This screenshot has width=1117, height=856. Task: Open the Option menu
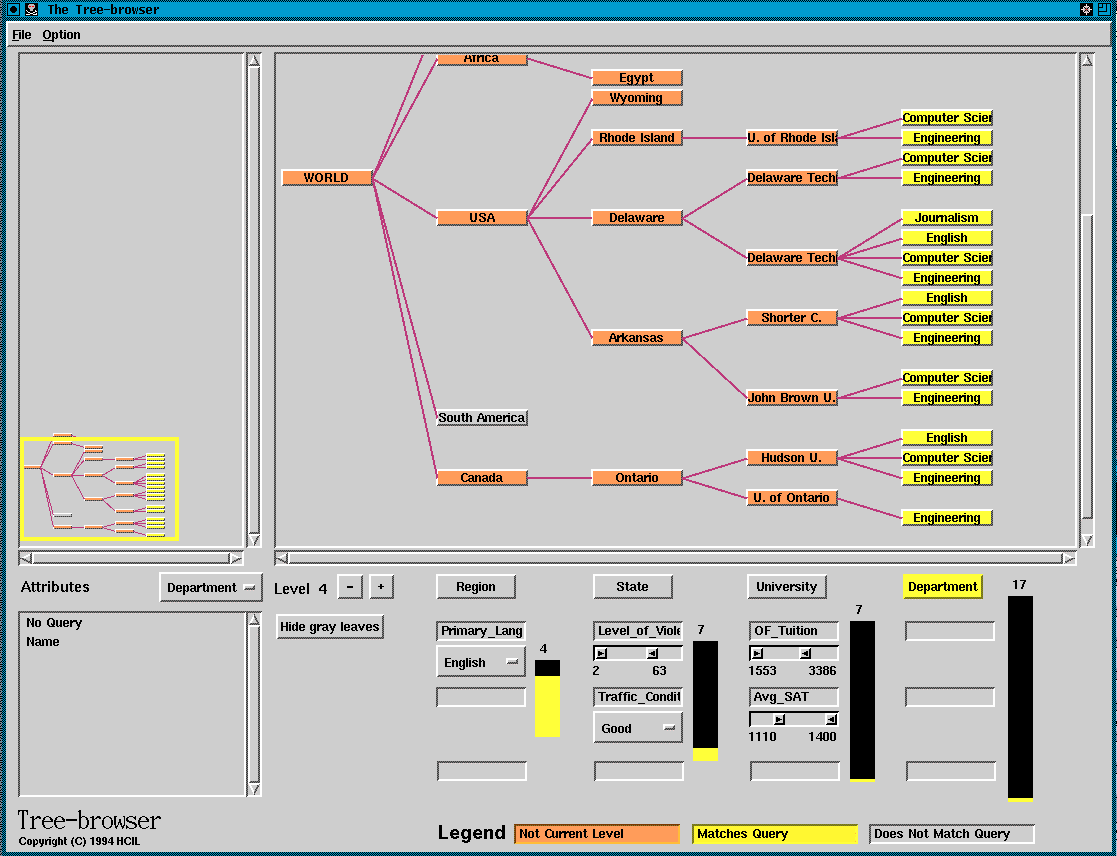point(61,35)
